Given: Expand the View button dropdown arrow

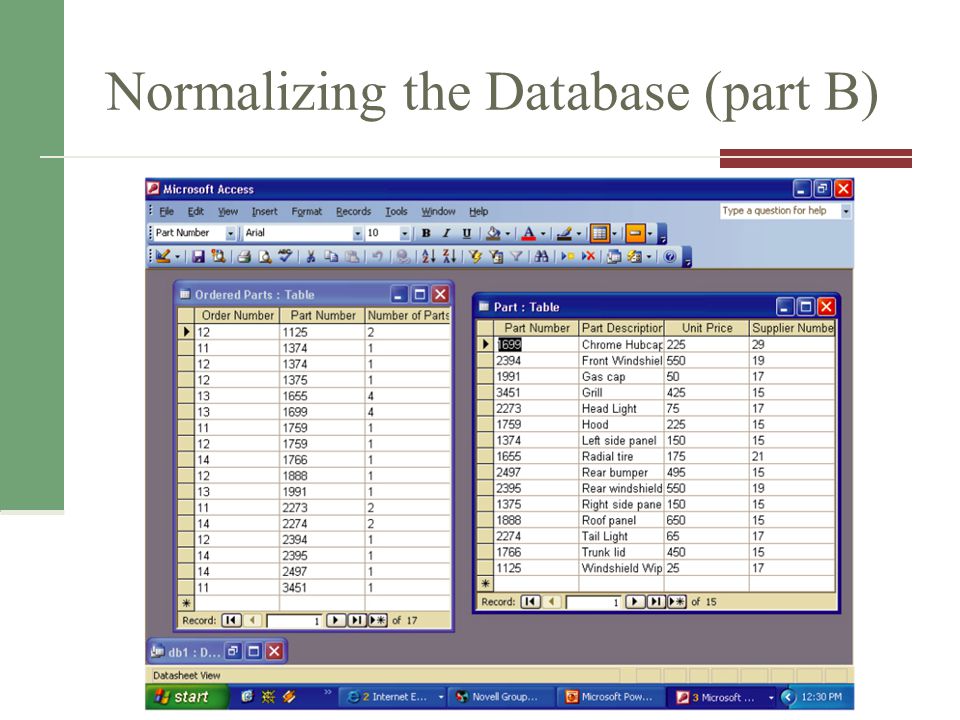Looking at the screenshot, I should [177, 257].
